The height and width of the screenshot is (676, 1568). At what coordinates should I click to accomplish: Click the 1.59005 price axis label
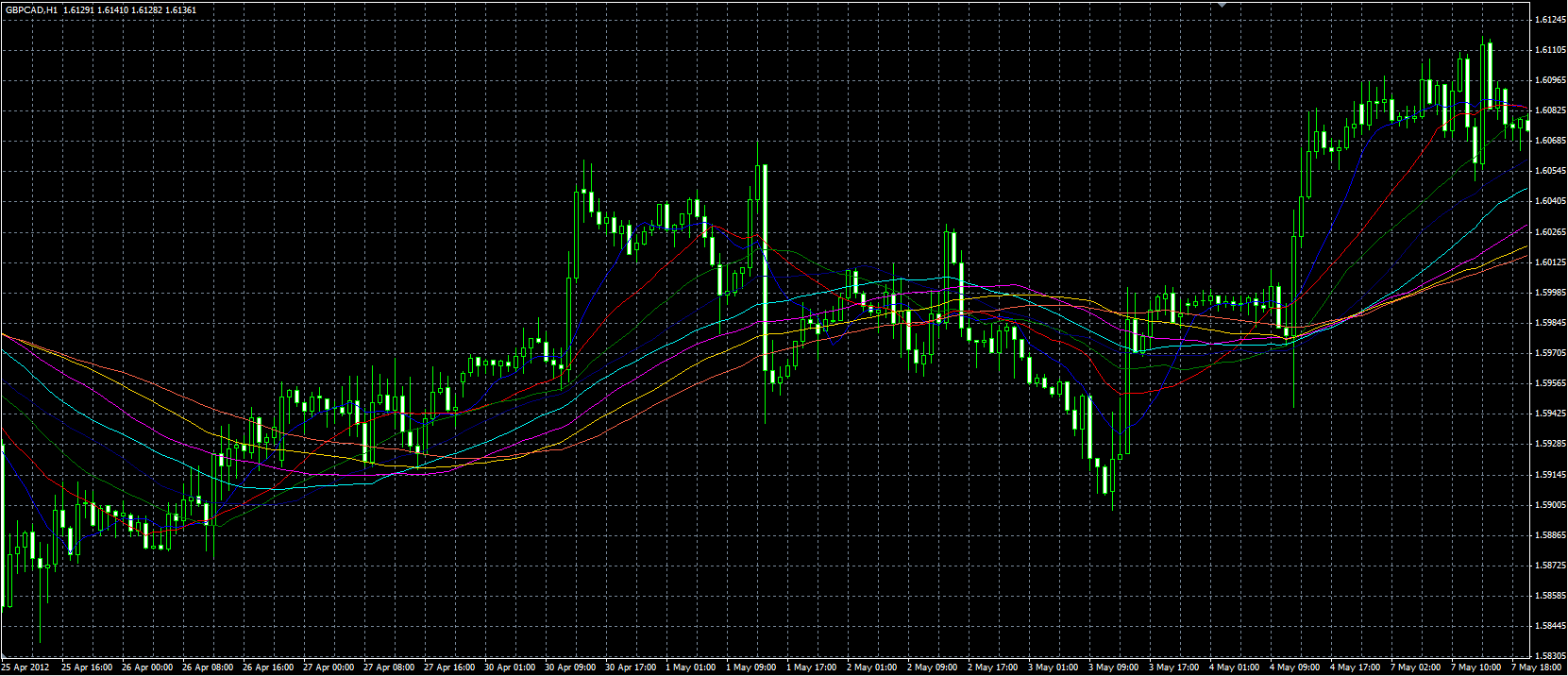[1550, 505]
